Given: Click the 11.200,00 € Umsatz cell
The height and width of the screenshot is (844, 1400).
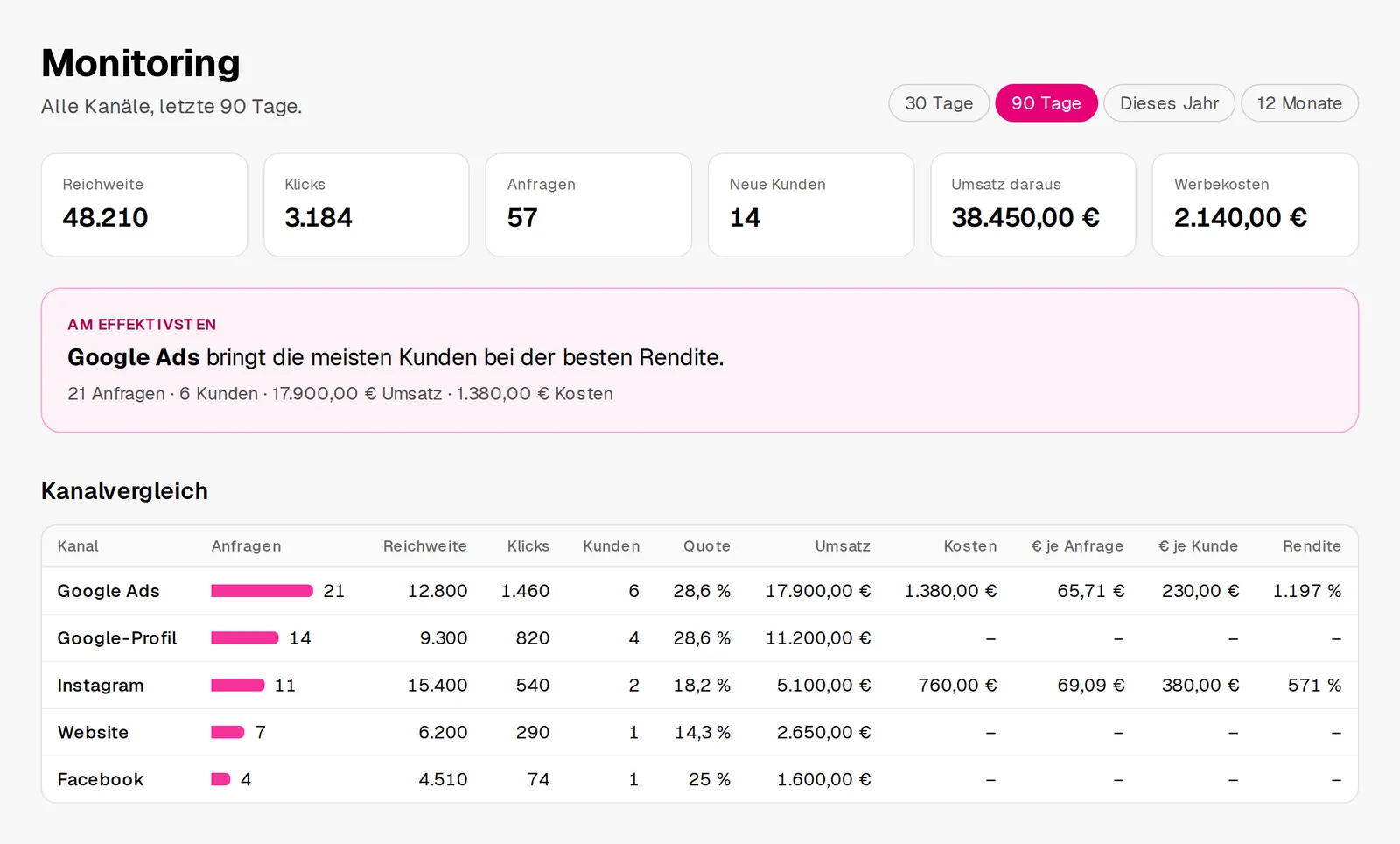Looking at the screenshot, I should tap(818, 638).
